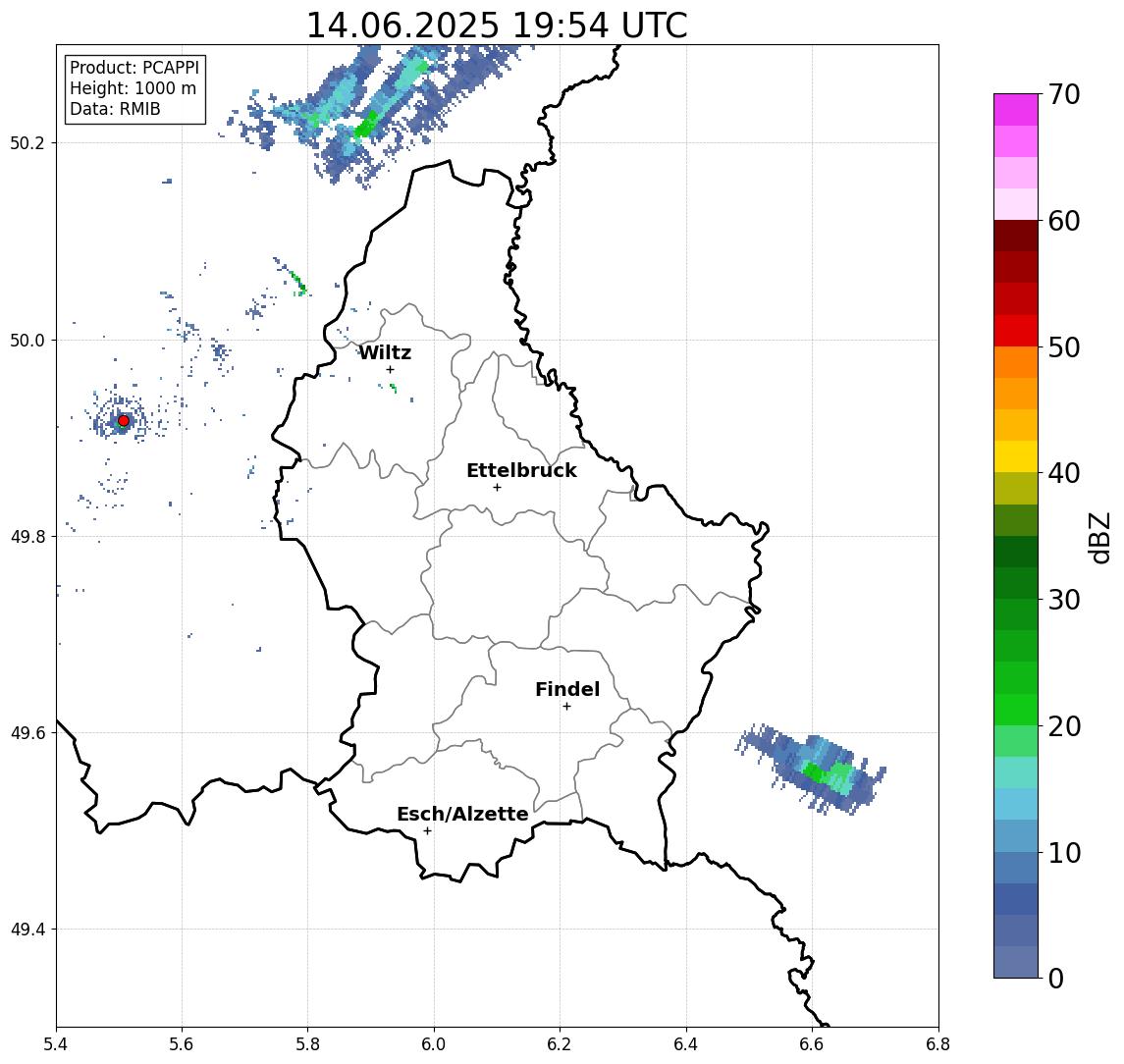Click the longitude label 5.6
The height and width of the screenshot is (1064, 1124).
coord(182,1044)
